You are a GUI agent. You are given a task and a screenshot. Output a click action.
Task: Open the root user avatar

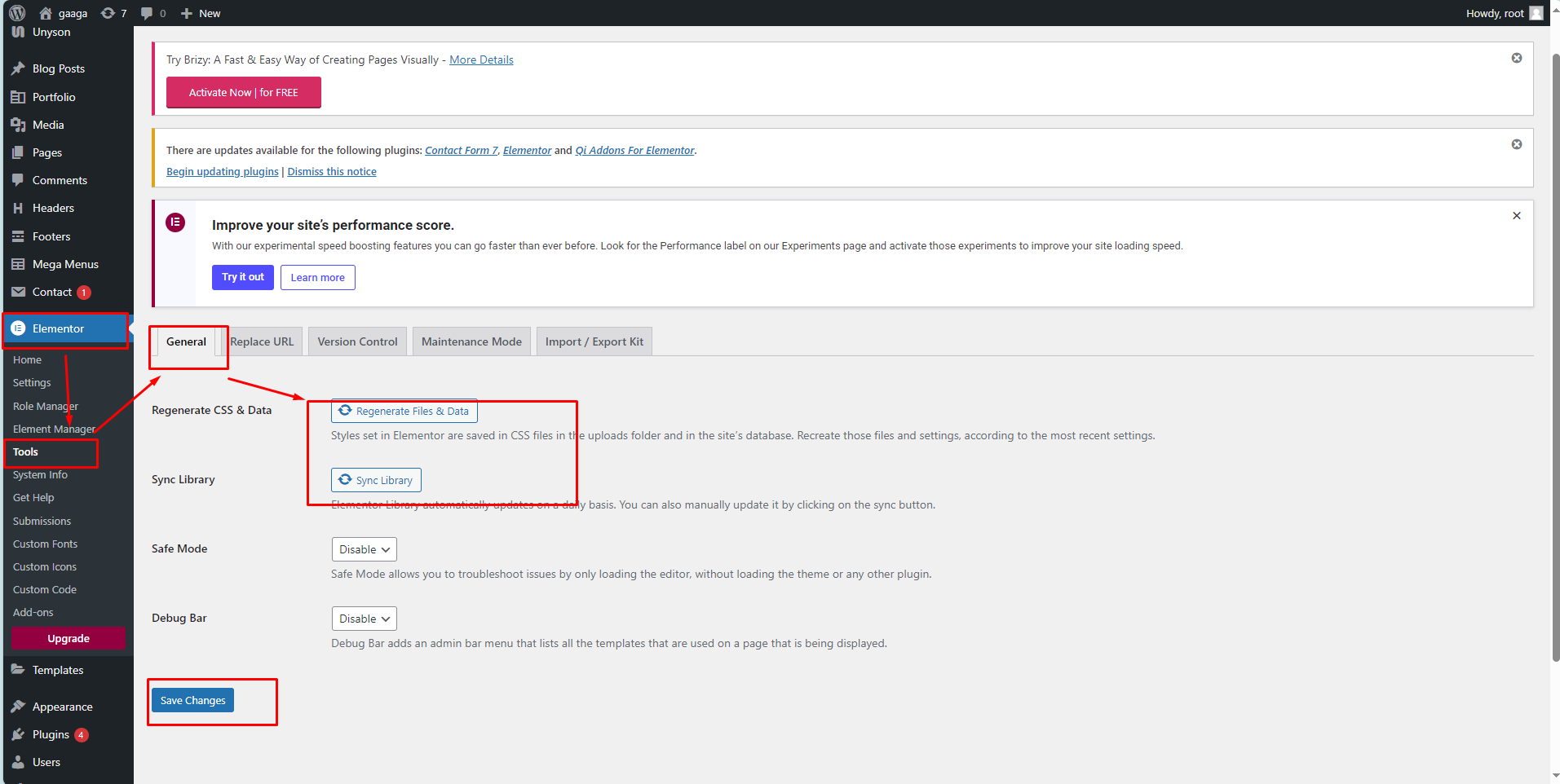pyautogui.click(x=1536, y=13)
